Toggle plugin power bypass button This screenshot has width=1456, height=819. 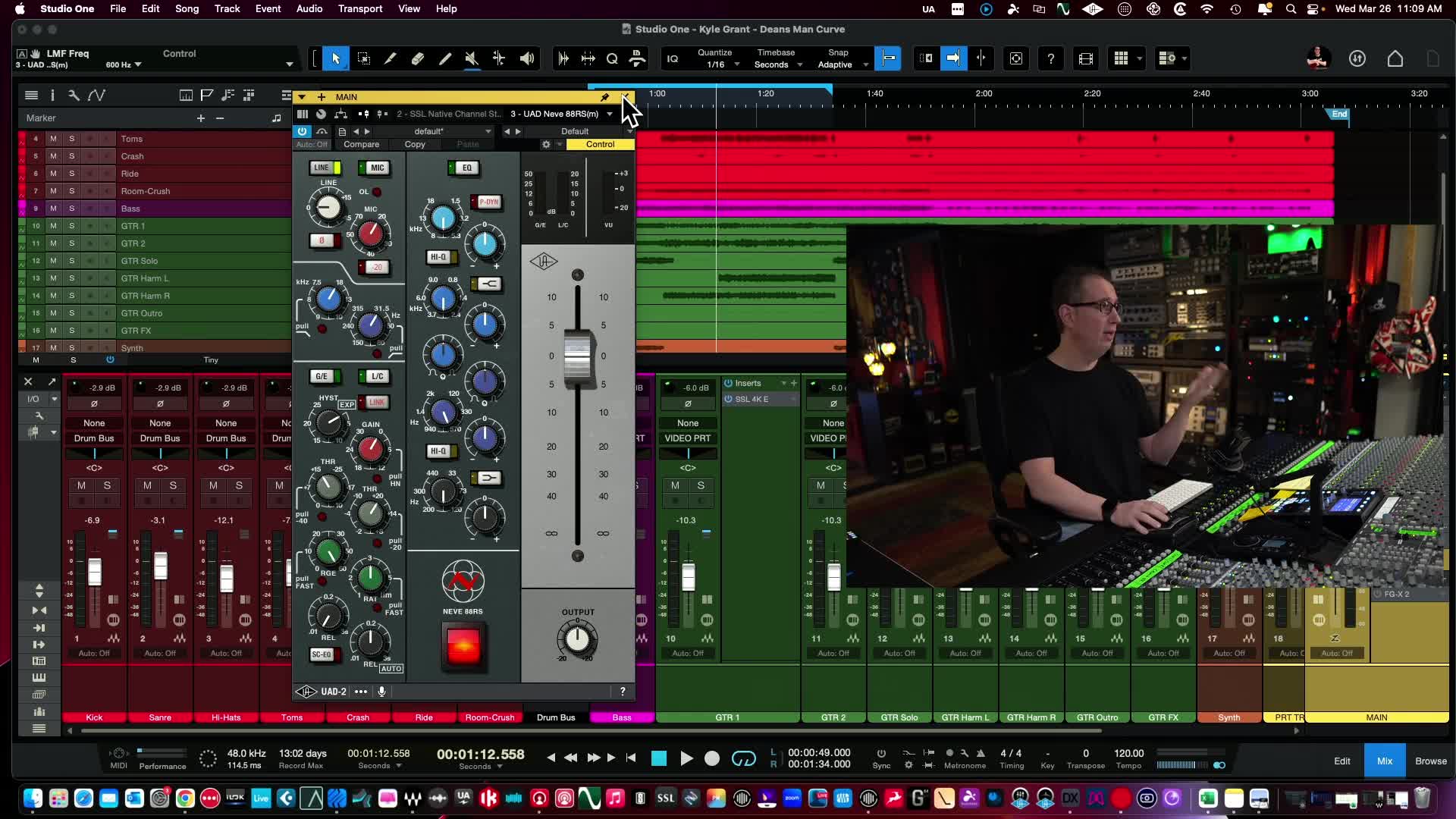click(x=302, y=131)
